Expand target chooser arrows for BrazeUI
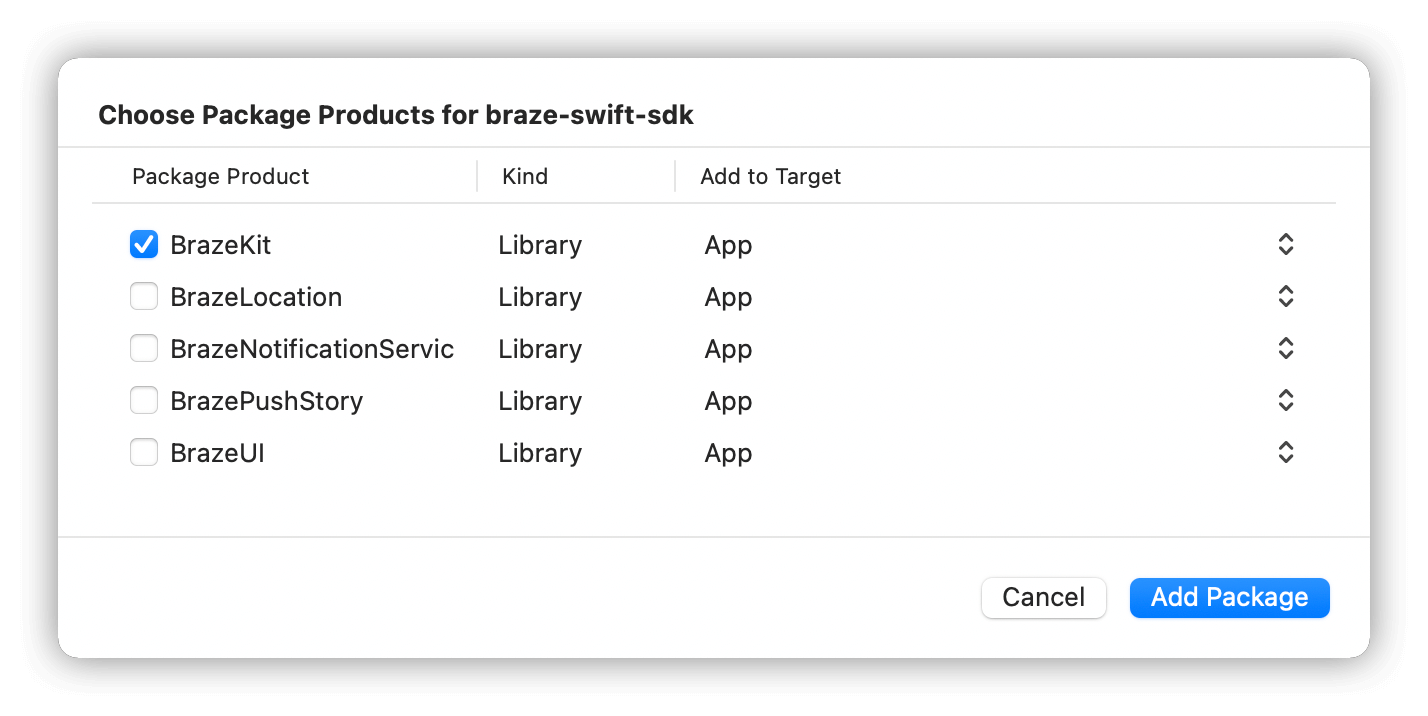Viewport: 1428px width, 716px height. tap(1286, 452)
